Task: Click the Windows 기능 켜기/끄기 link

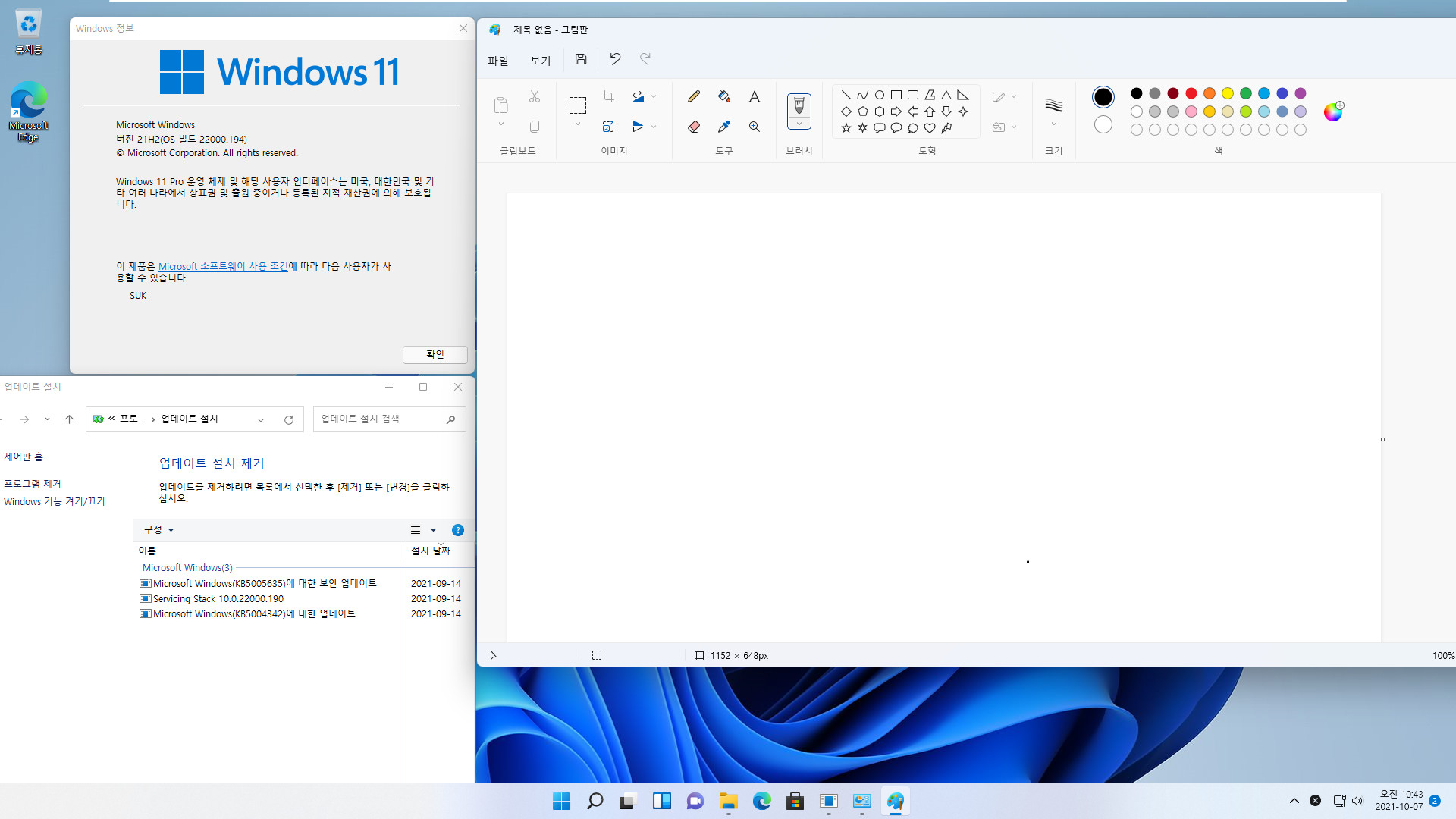Action: tap(54, 501)
